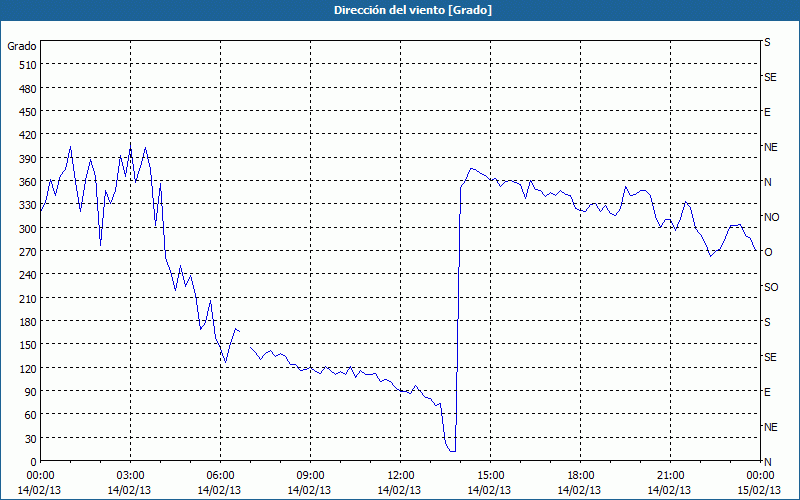The height and width of the screenshot is (500, 800).
Task: Click the 240 degree axis label
Action: click(28, 275)
